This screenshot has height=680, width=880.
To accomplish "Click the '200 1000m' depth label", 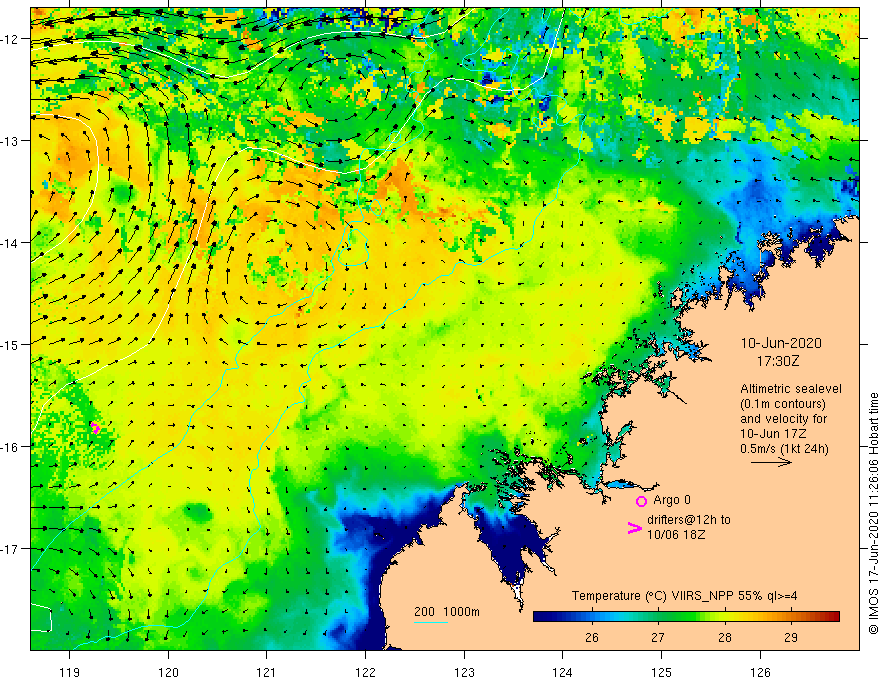I will 447,612.
